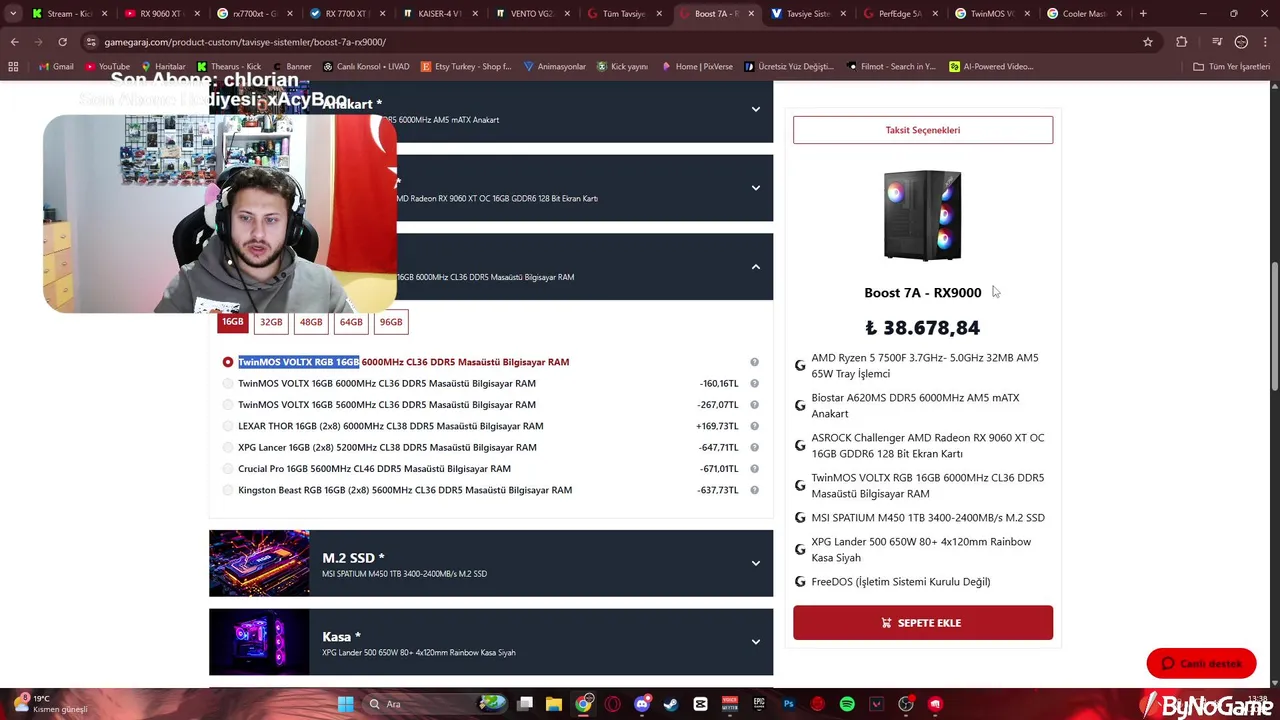Switch to 'KAISER-4' browser tab
Viewport: 1280px width, 720px height.
pos(439,14)
